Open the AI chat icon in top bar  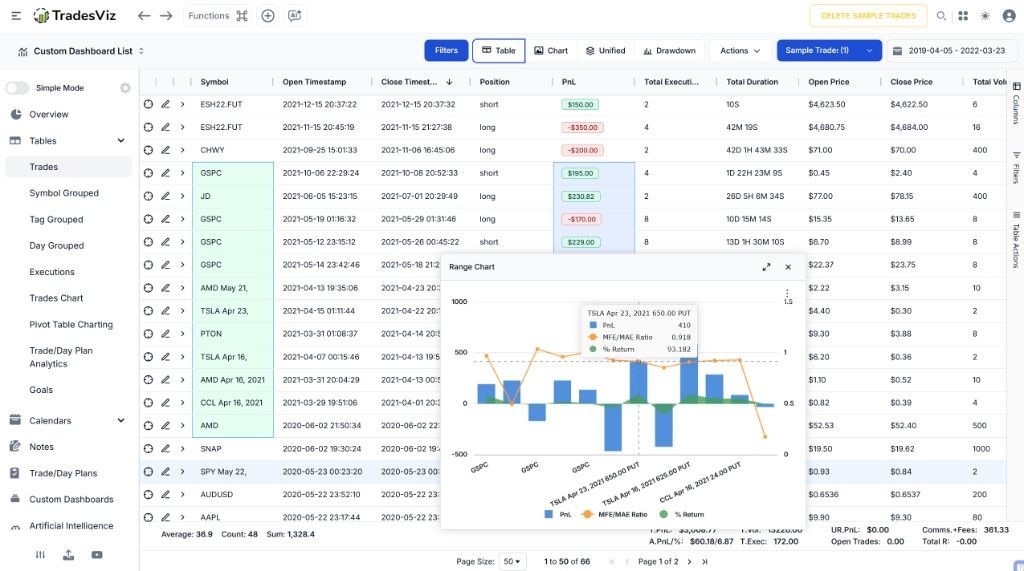point(295,16)
